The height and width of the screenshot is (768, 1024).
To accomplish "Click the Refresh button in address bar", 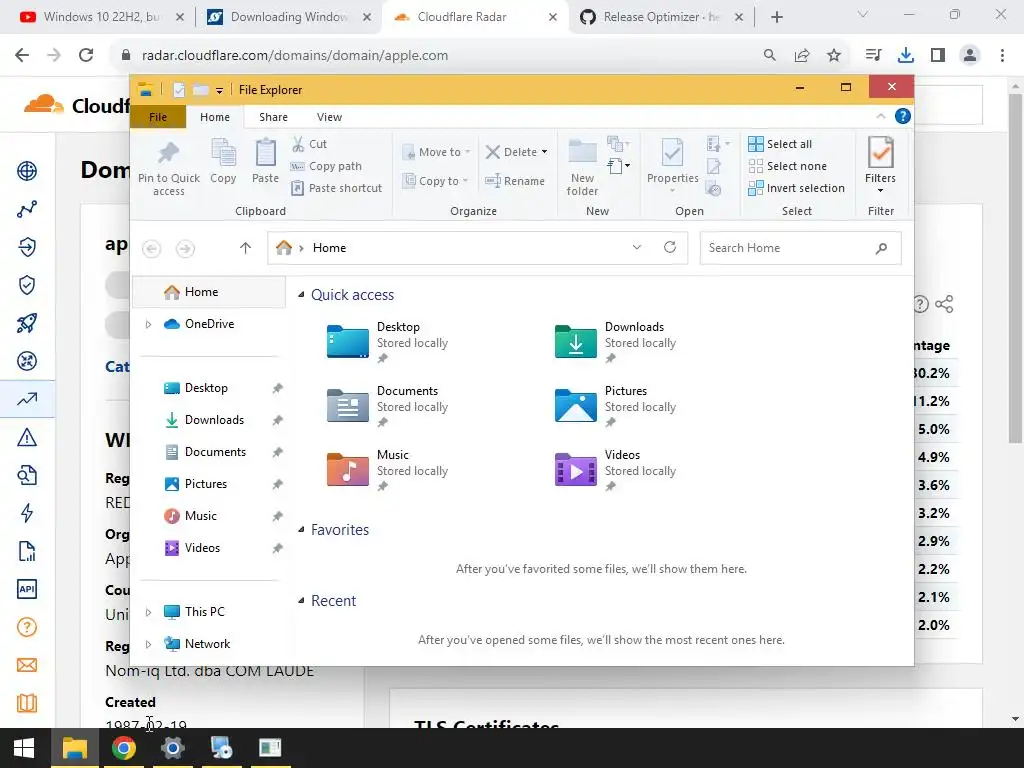I will [669, 247].
